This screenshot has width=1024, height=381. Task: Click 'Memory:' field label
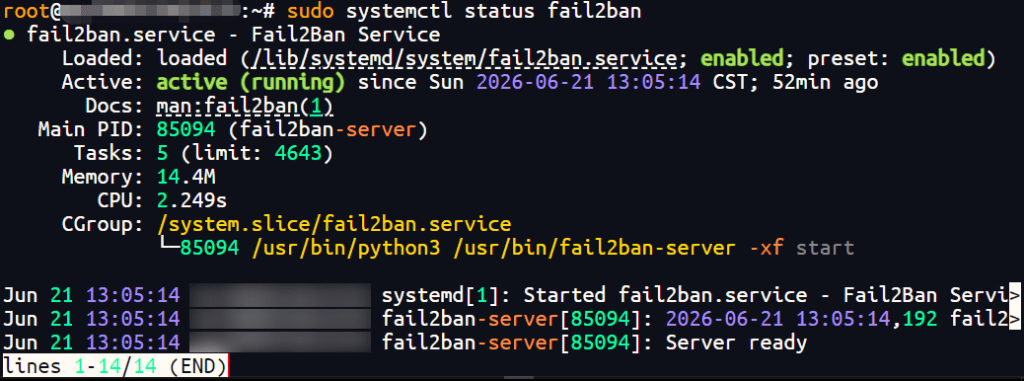[x=103, y=178]
